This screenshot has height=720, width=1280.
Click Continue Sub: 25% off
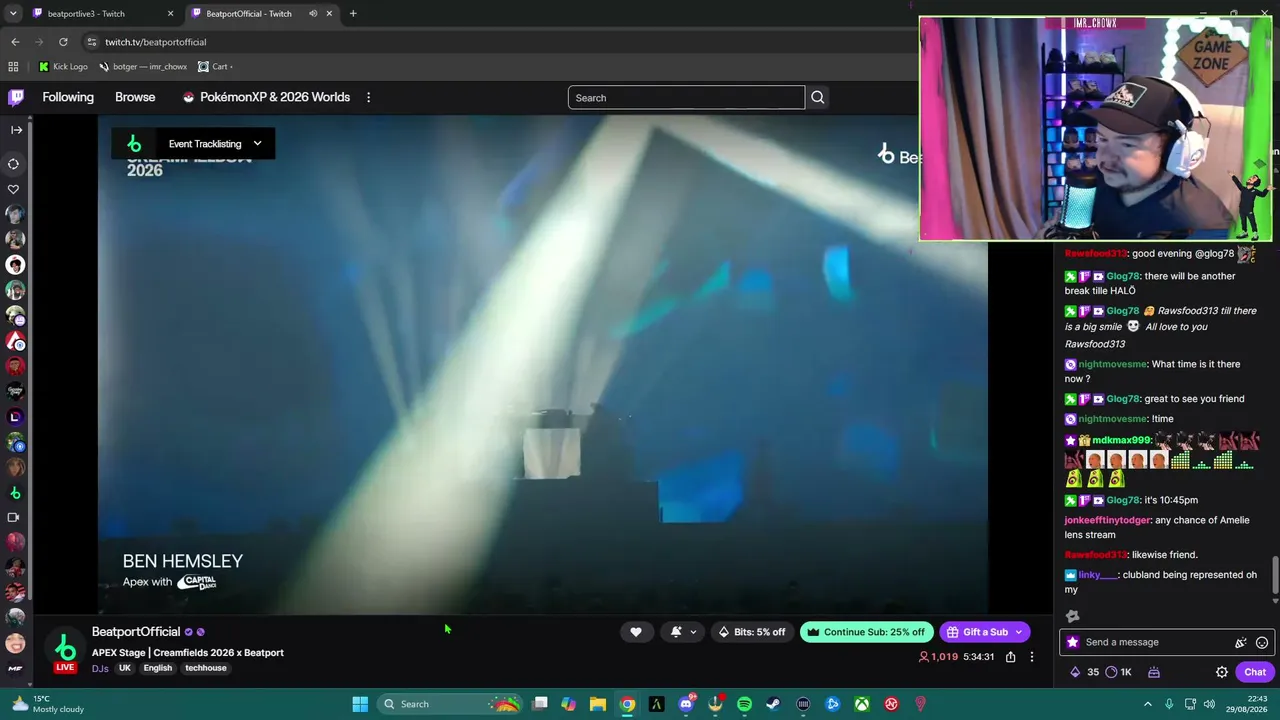(867, 632)
